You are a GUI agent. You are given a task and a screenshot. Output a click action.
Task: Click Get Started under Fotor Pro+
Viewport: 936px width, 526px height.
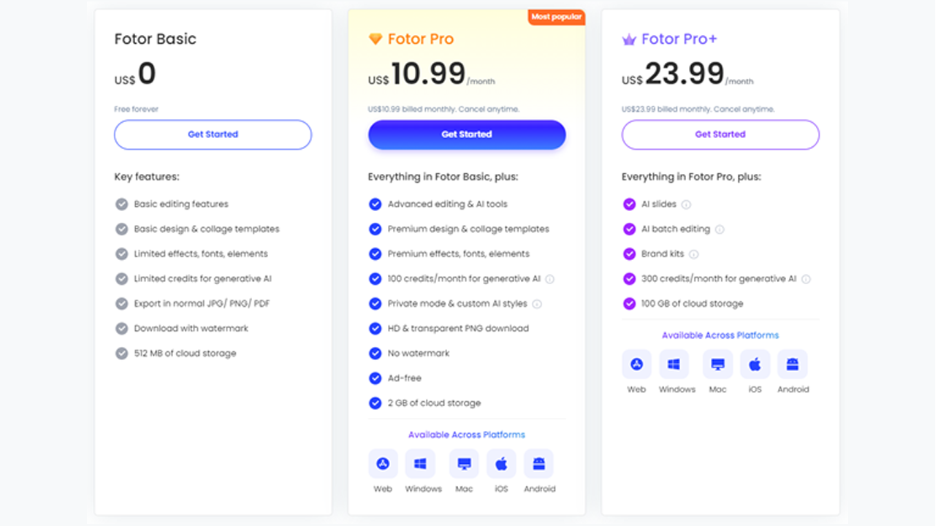click(x=720, y=134)
